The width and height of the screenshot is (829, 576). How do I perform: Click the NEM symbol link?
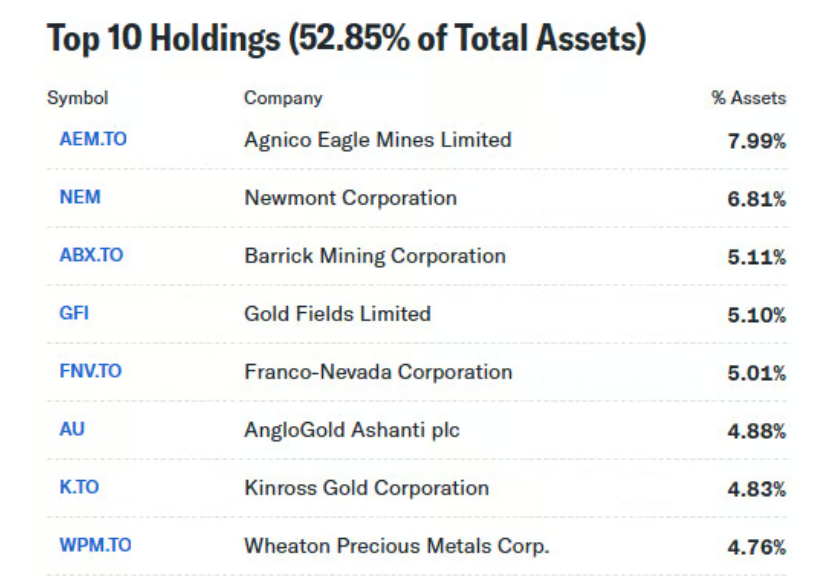point(80,197)
